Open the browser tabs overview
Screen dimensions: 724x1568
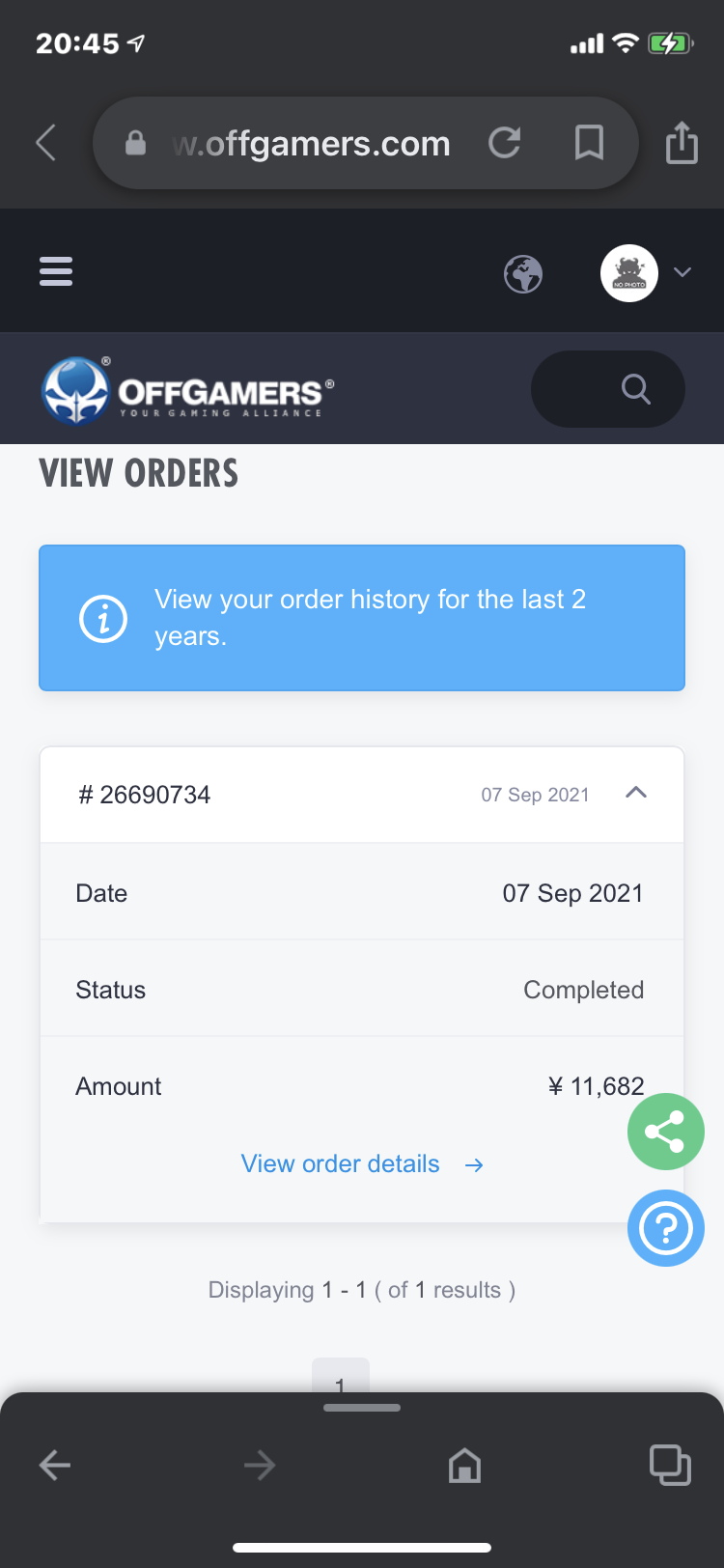[670, 1465]
